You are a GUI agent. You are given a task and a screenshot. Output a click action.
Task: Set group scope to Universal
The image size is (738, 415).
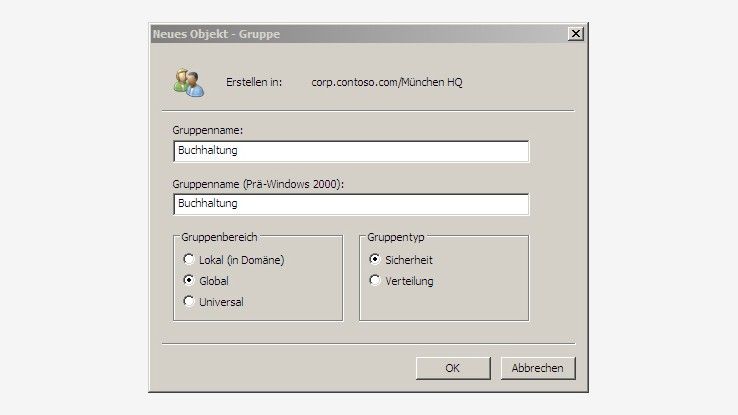click(188, 301)
